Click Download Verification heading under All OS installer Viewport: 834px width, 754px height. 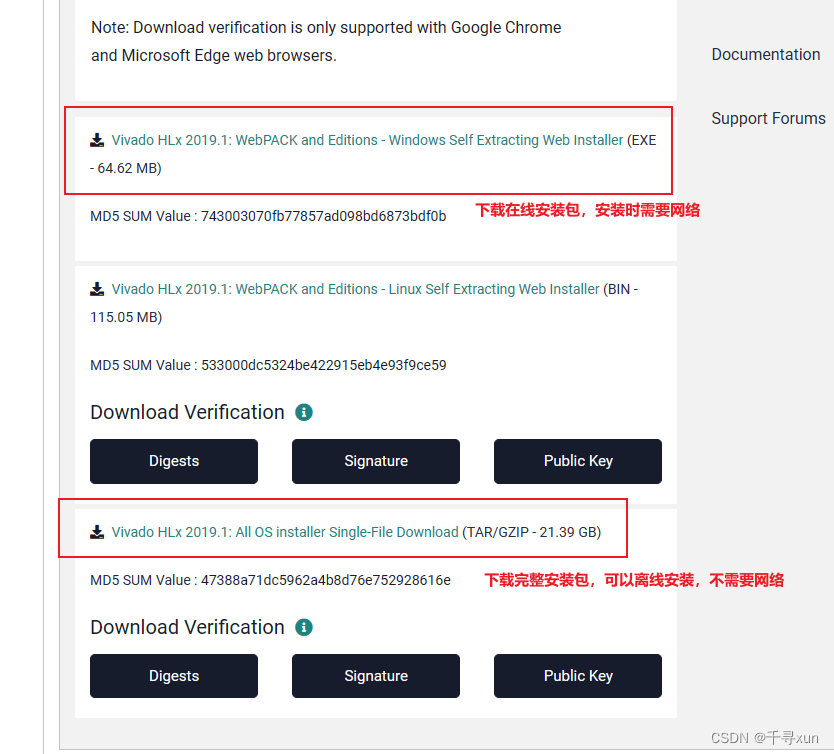187,627
